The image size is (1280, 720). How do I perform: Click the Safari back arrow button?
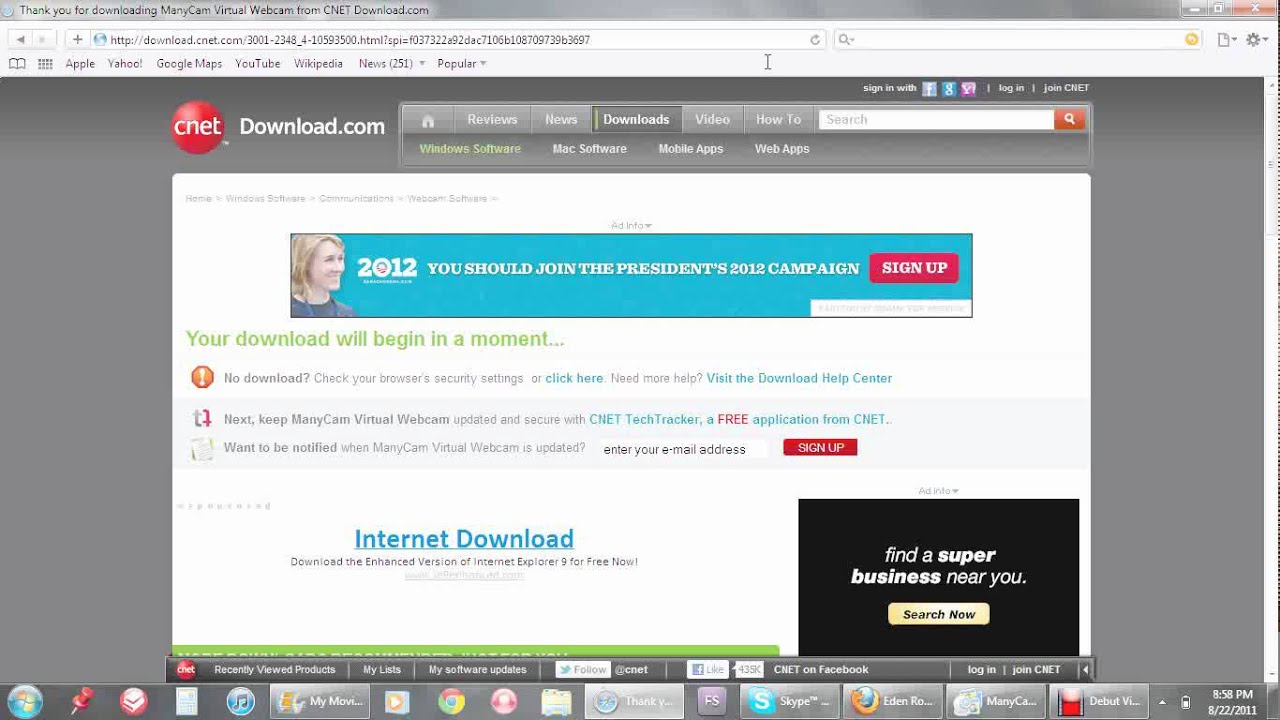click(20, 39)
